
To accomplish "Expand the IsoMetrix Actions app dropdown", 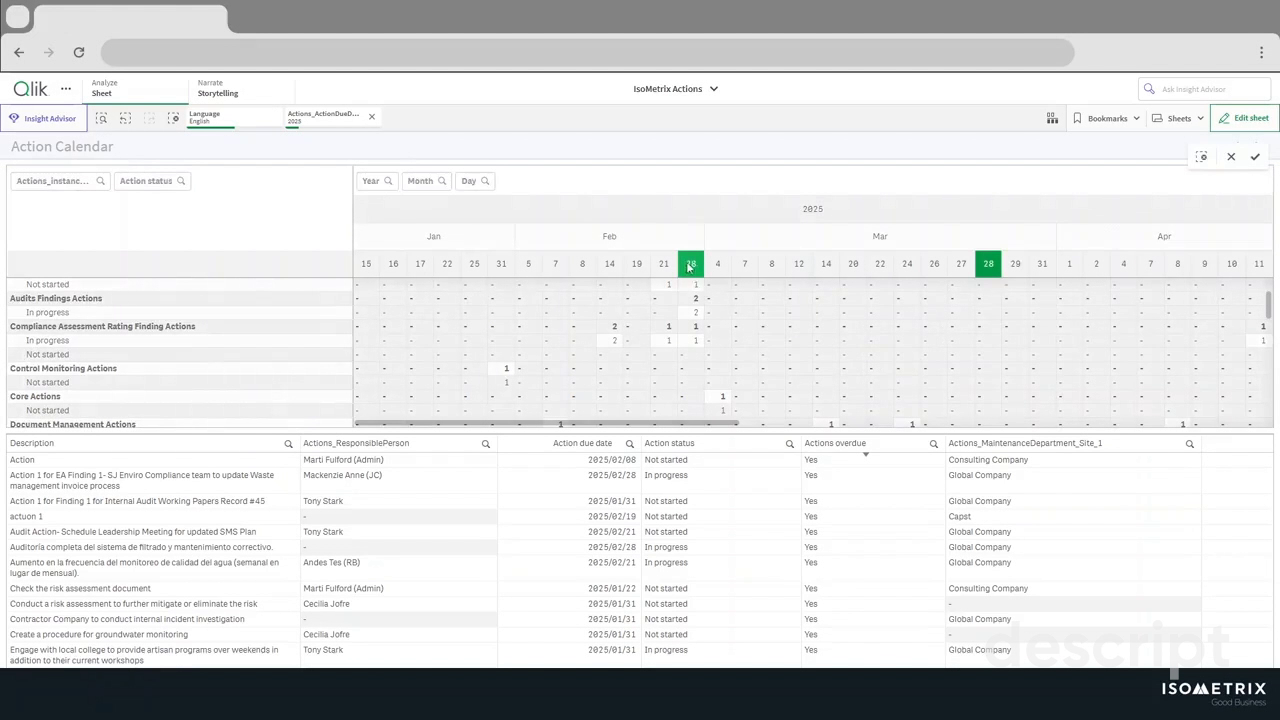I will (x=714, y=89).
